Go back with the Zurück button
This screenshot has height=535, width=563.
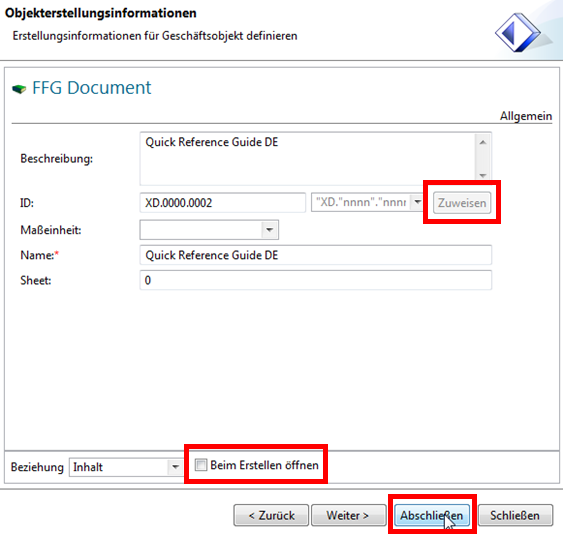pos(271,515)
